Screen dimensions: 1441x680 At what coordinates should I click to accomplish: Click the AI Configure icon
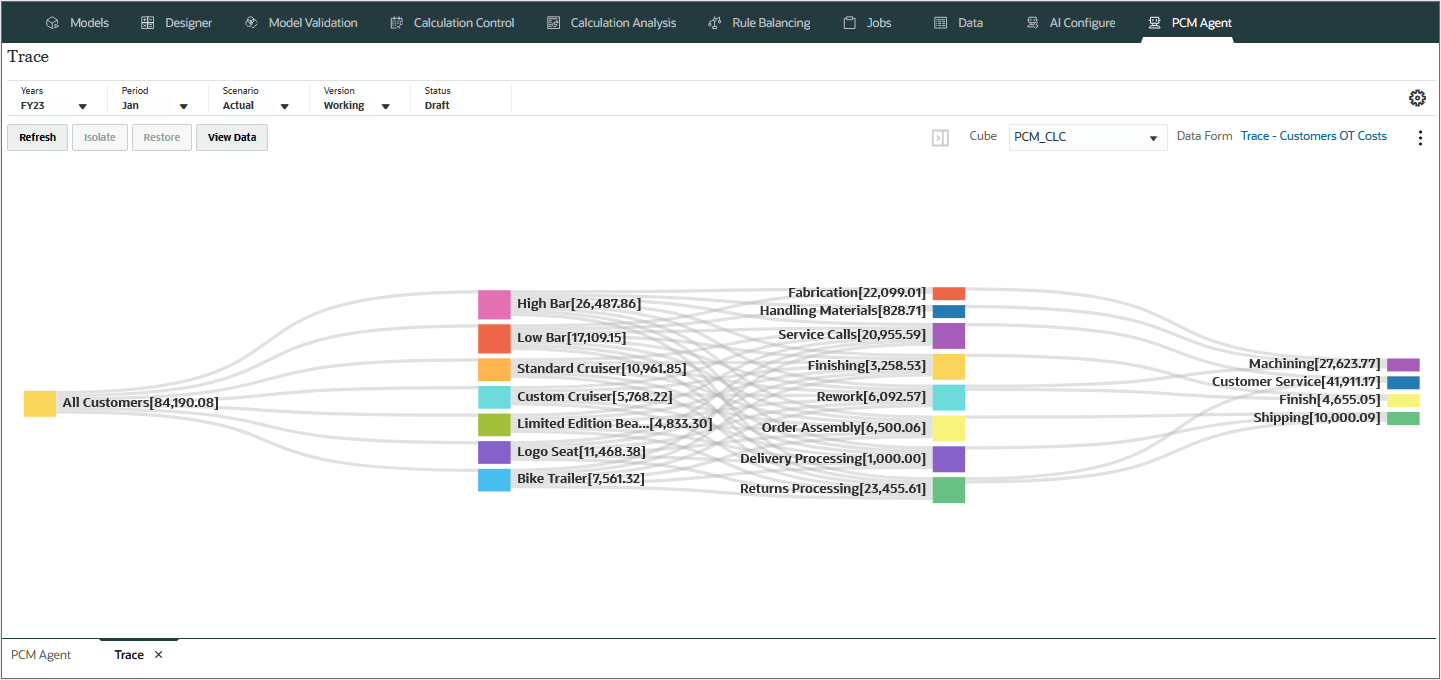[1032, 23]
